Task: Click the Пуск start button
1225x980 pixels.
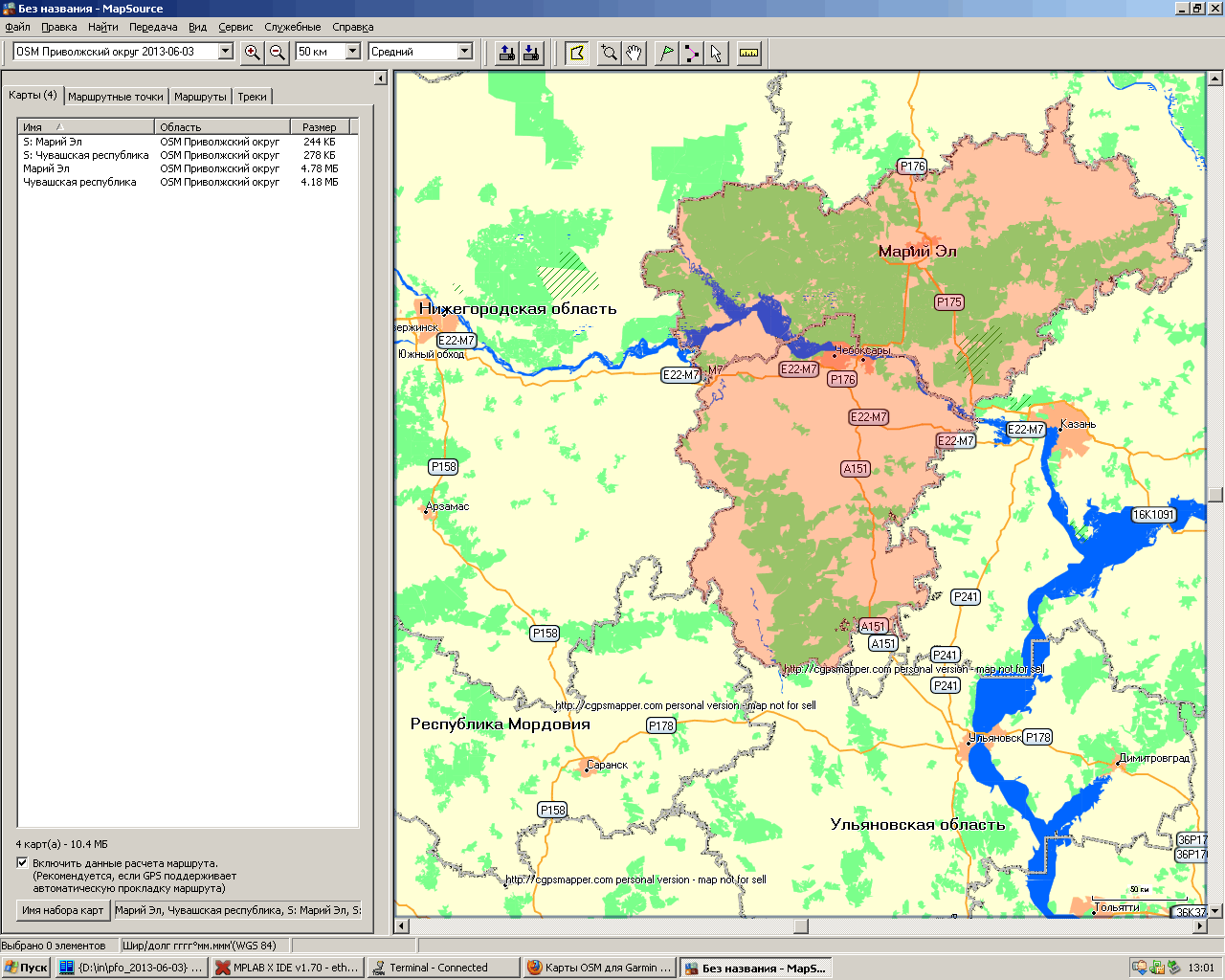Action: point(26,968)
